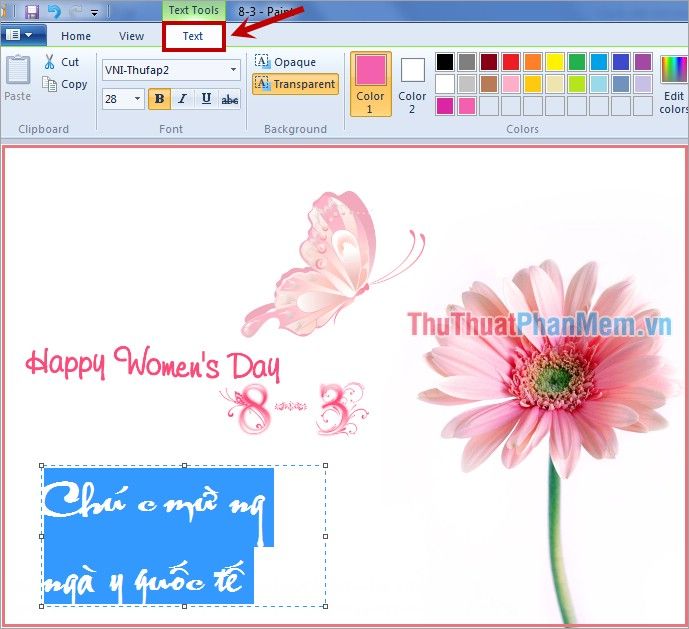Open Edit colors dialog

pos(674,84)
